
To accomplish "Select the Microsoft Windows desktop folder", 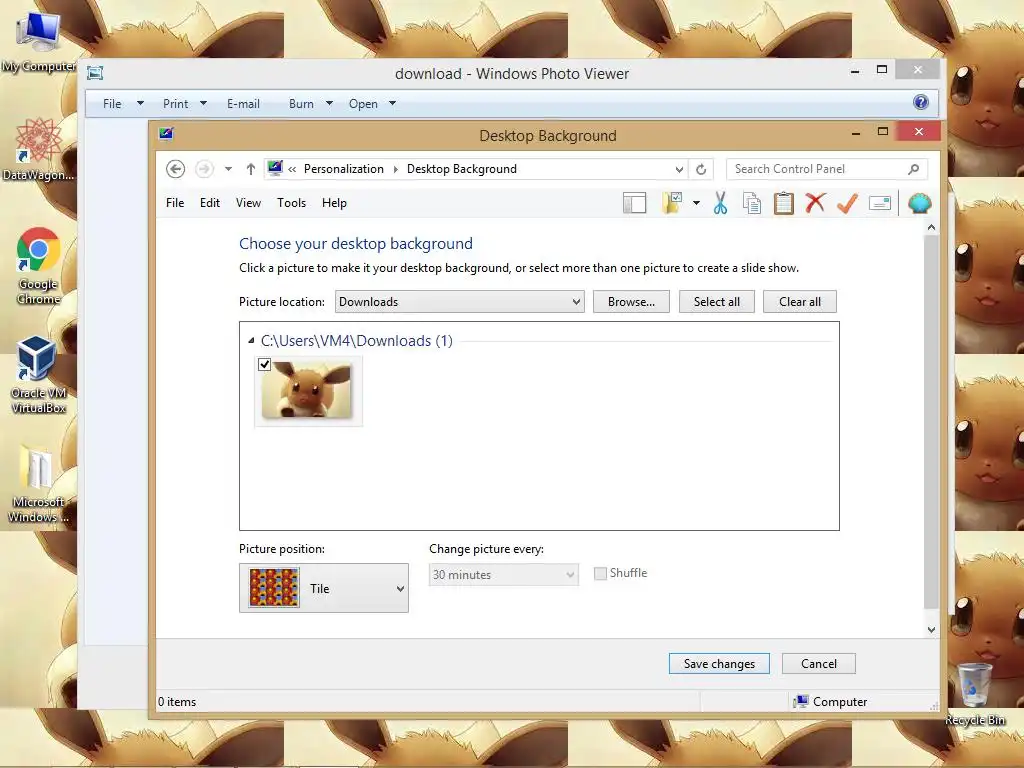I will (x=38, y=483).
